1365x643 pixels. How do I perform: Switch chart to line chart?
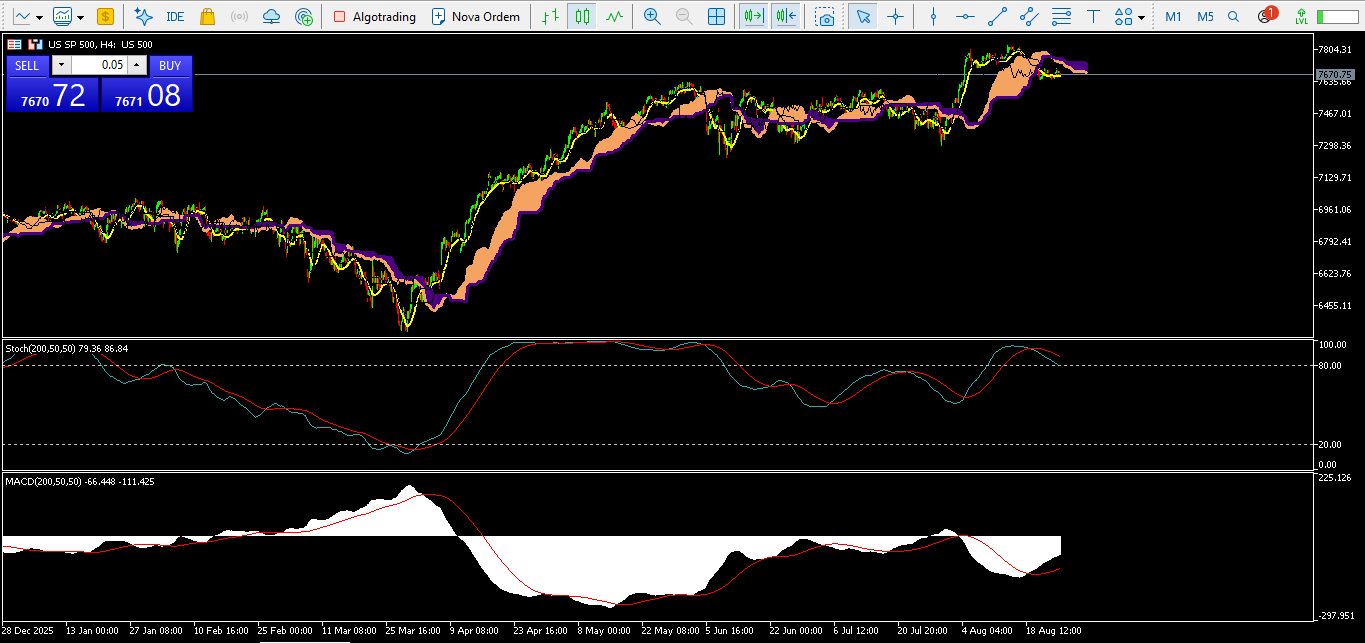click(x=614, y=16)
